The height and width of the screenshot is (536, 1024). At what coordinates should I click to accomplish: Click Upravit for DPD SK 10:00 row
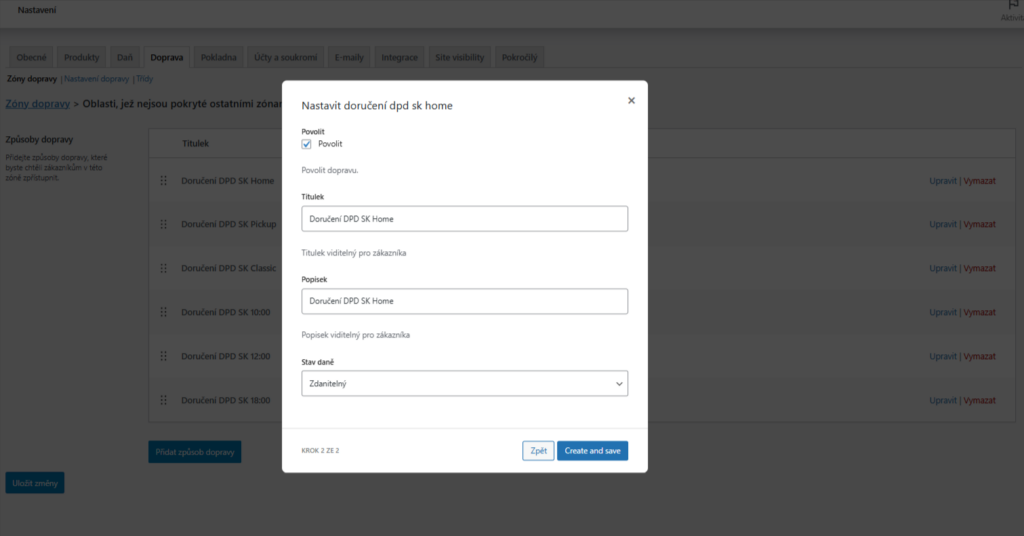942,312
